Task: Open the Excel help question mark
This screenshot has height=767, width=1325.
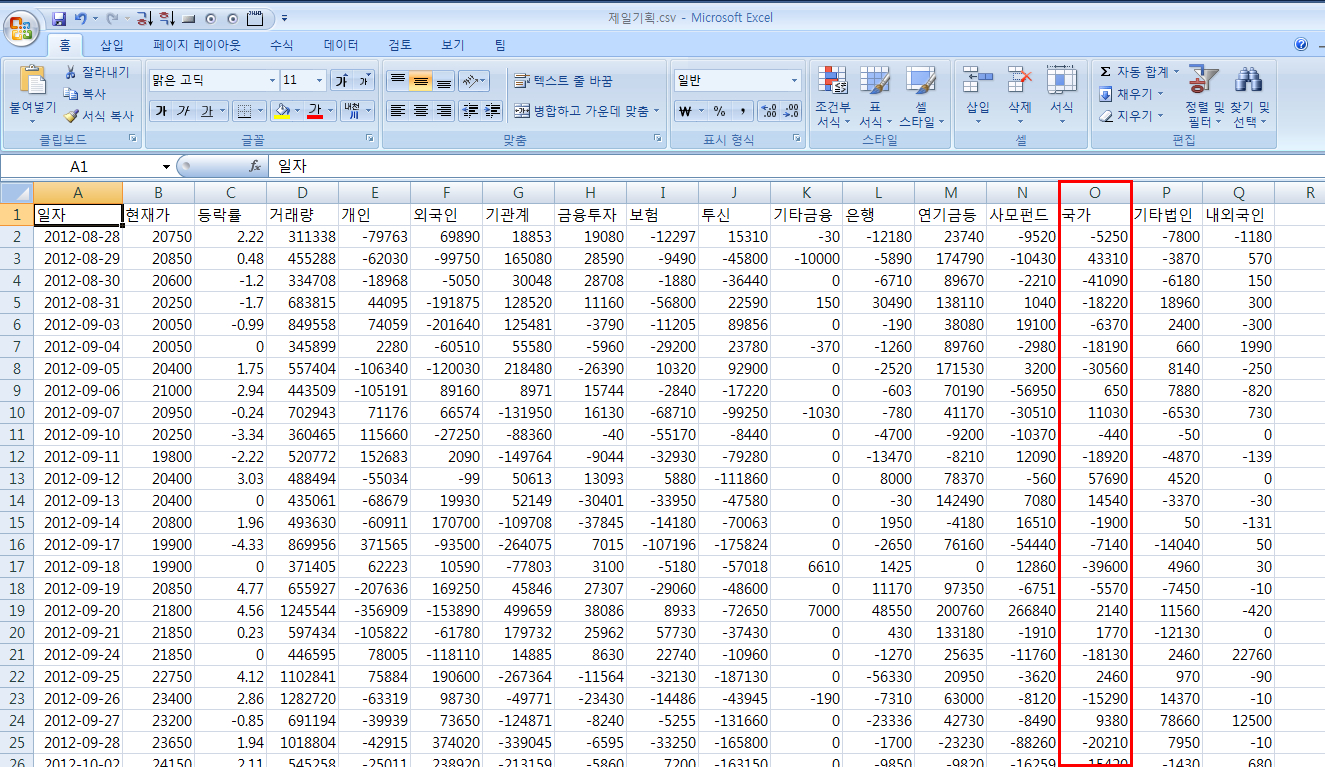Action: 1300,45
